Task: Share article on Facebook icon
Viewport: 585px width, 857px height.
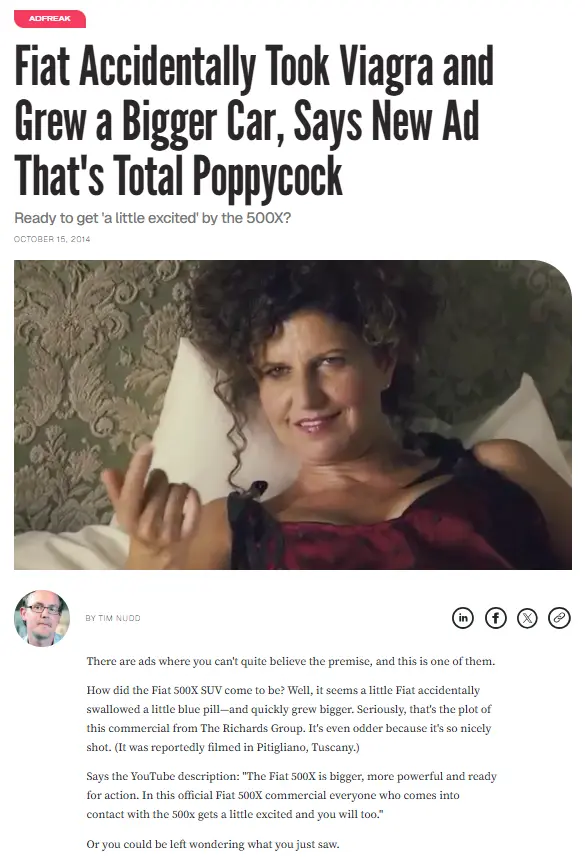Action: click(x=495, y=618)
